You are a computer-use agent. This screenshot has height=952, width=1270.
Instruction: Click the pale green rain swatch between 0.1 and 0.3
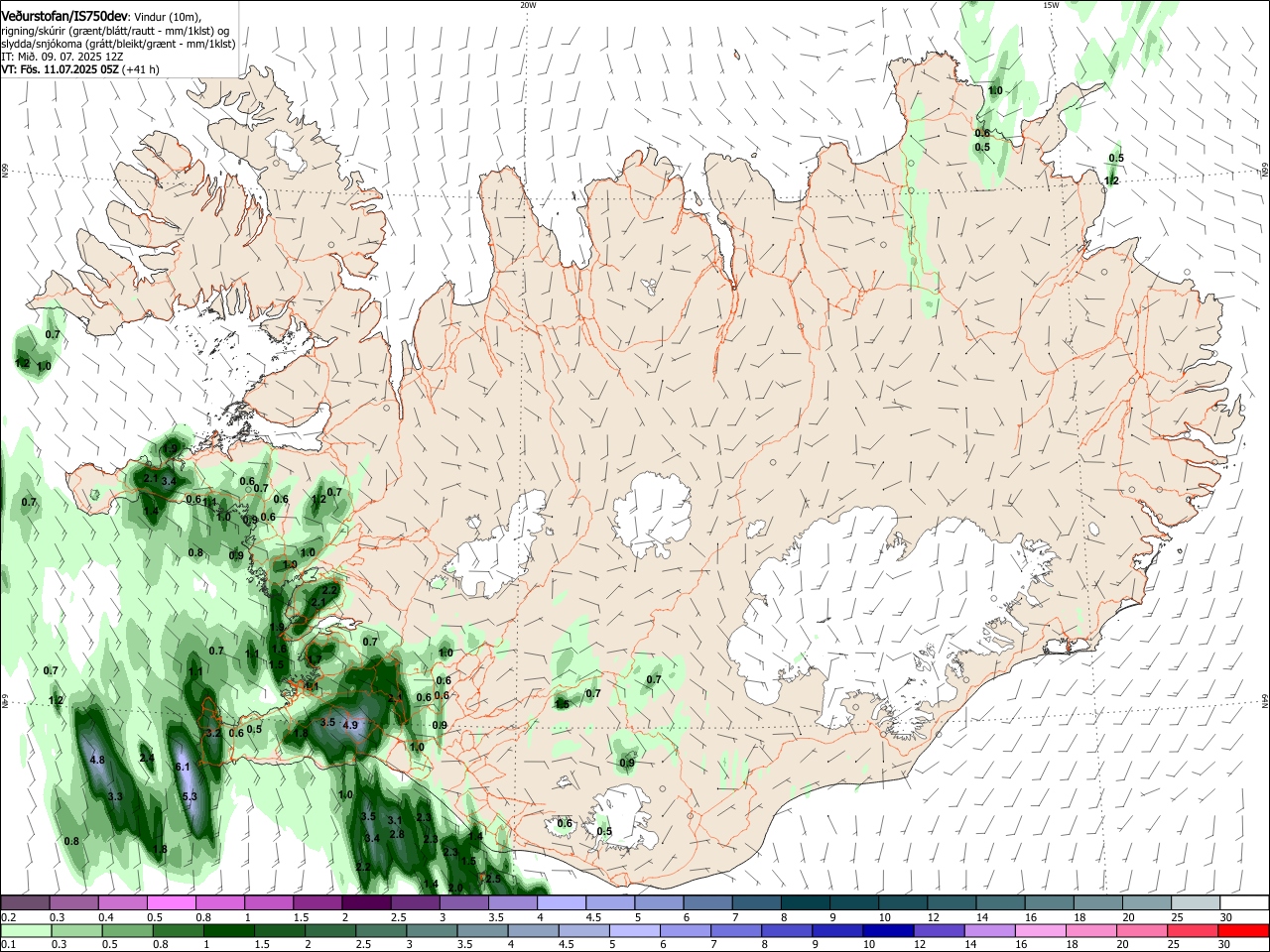[25, 930]
